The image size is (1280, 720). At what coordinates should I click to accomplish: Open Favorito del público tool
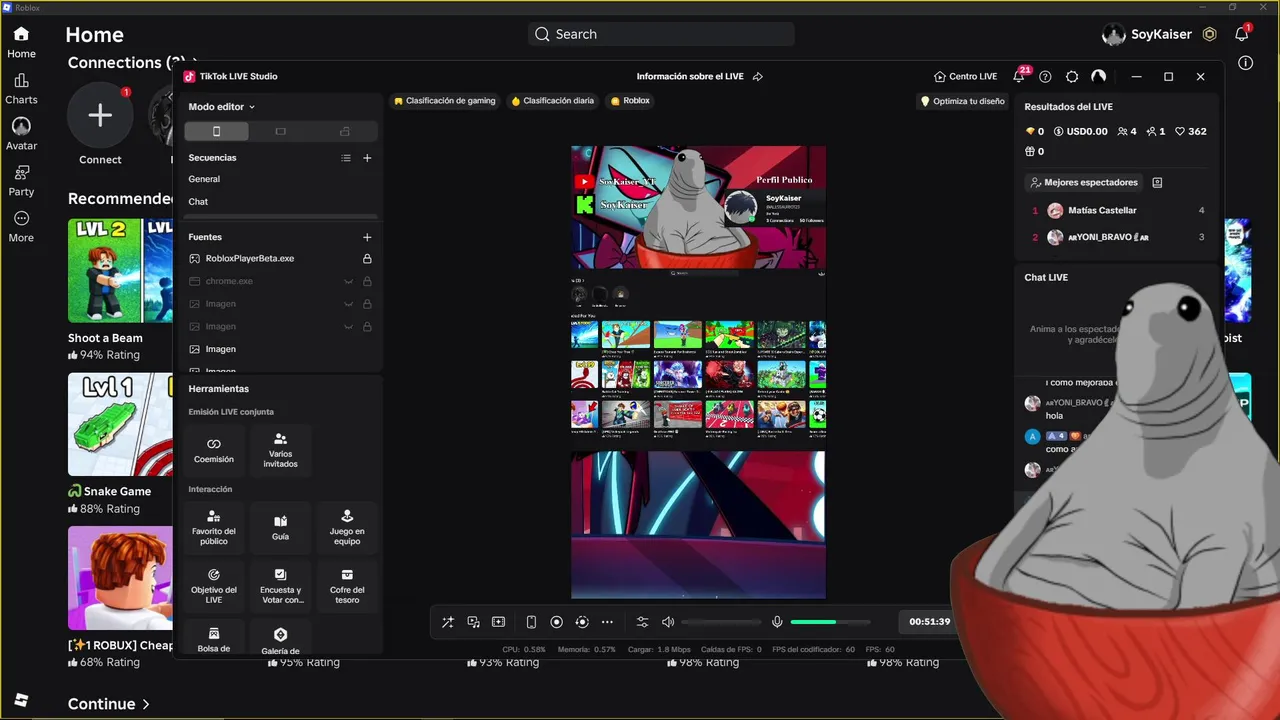pos(214,527)
